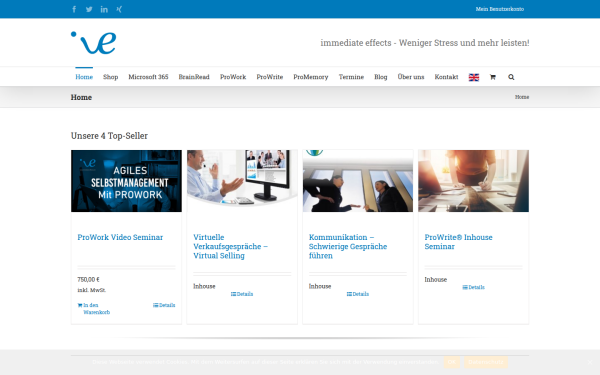Open the Shop menu item
The image size is (600, 375).
pyautogui.click(x=111, y=77)
